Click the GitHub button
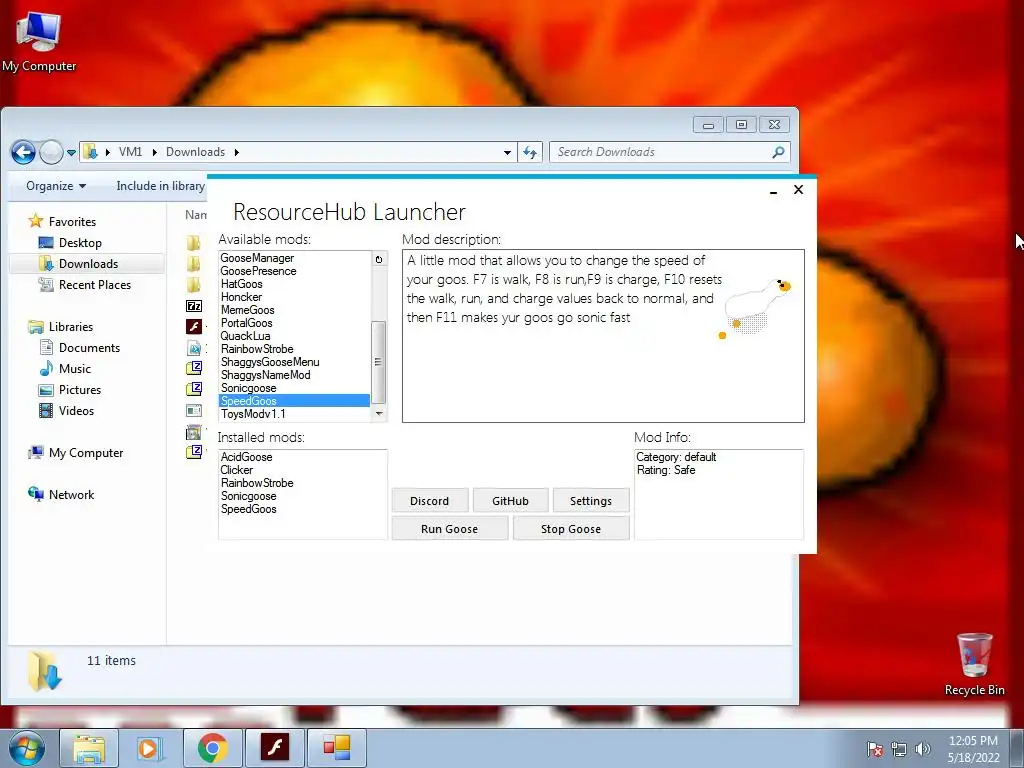Viewport: 1024px width, 768px height. (510, 501)
